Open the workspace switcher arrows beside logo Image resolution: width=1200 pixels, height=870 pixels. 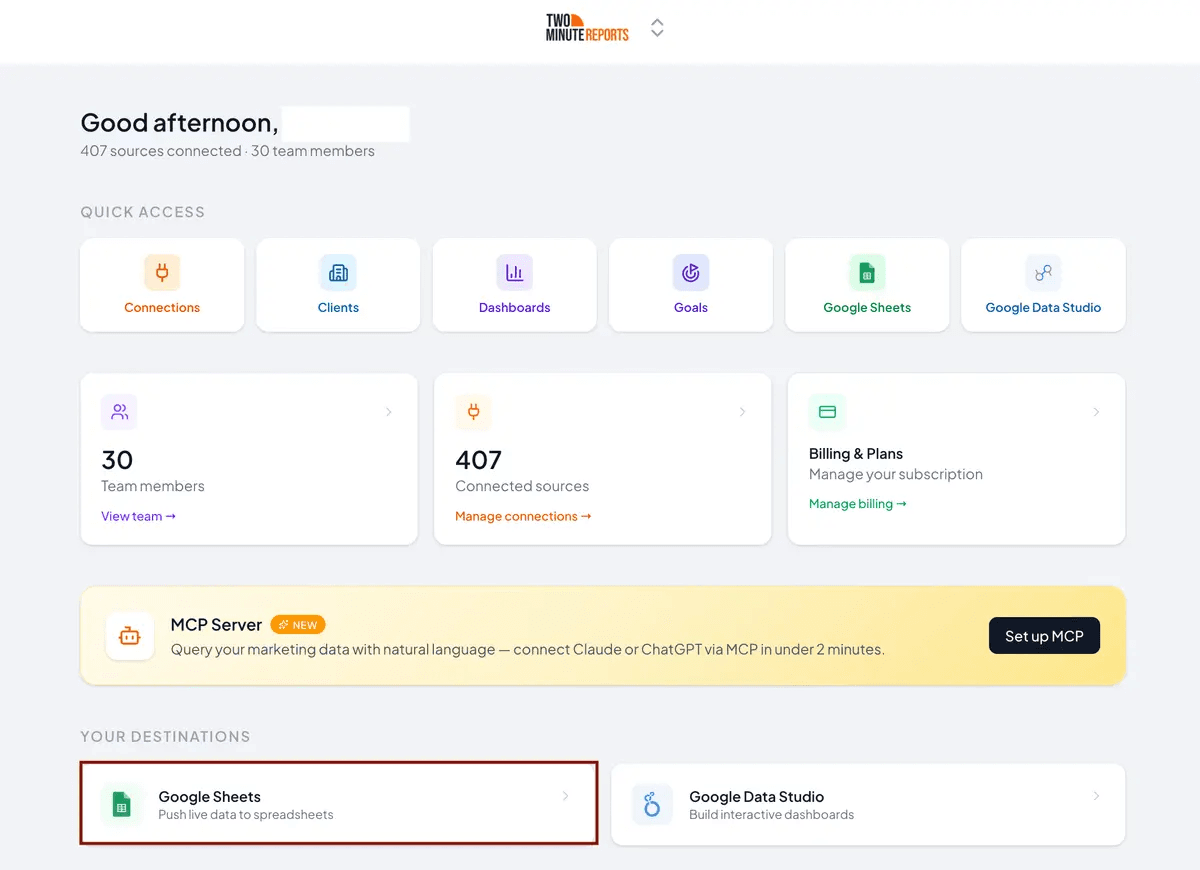657,28
